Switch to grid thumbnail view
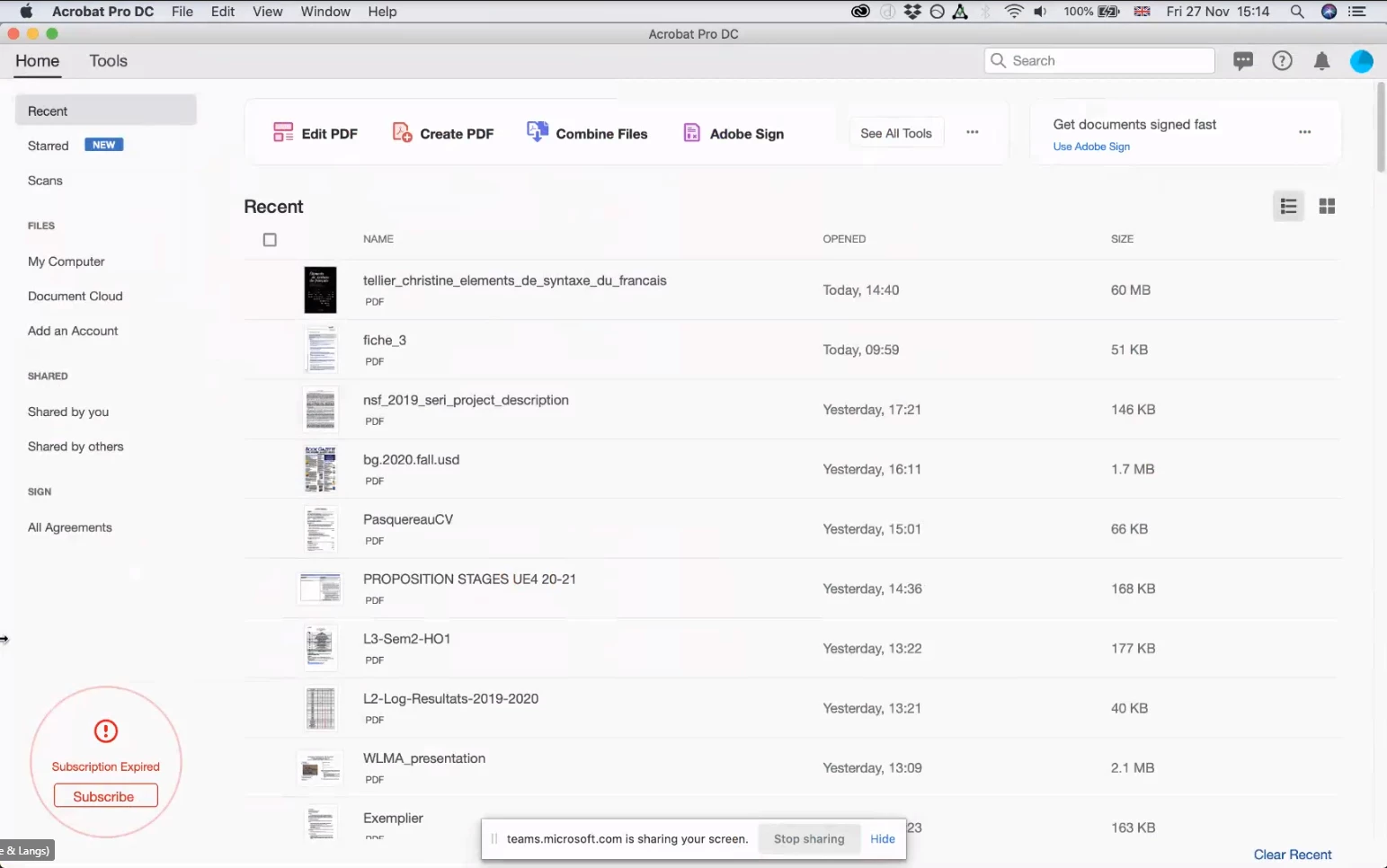This screenshot has width=1387, height=868. coord(1327,207)
